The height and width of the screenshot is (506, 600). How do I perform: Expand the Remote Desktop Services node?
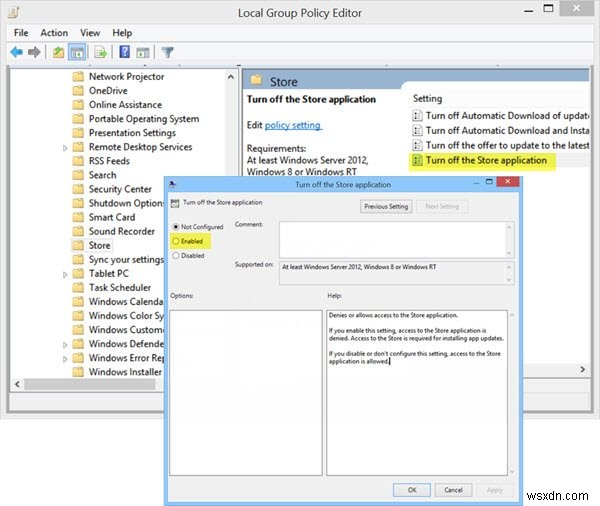point(65,148)
